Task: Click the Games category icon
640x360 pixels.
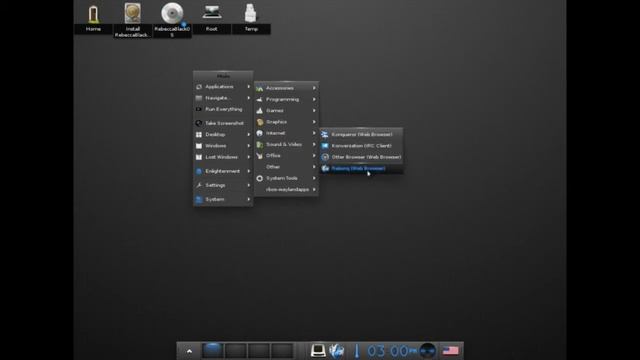Action: [260, 111]
